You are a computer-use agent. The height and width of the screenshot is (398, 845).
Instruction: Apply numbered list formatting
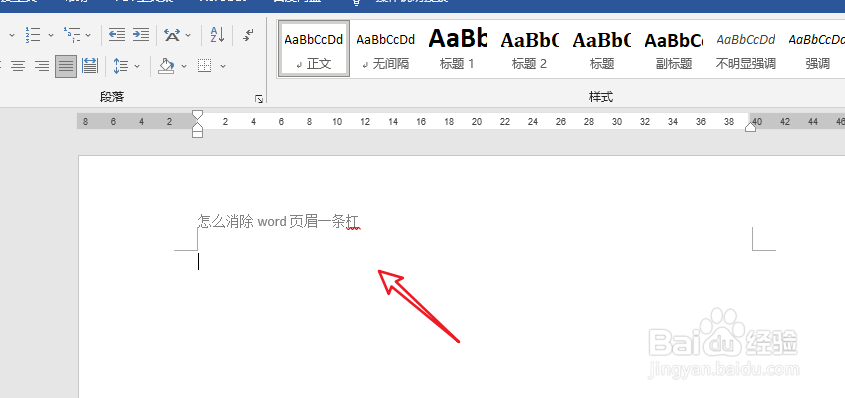coord(33,35)
